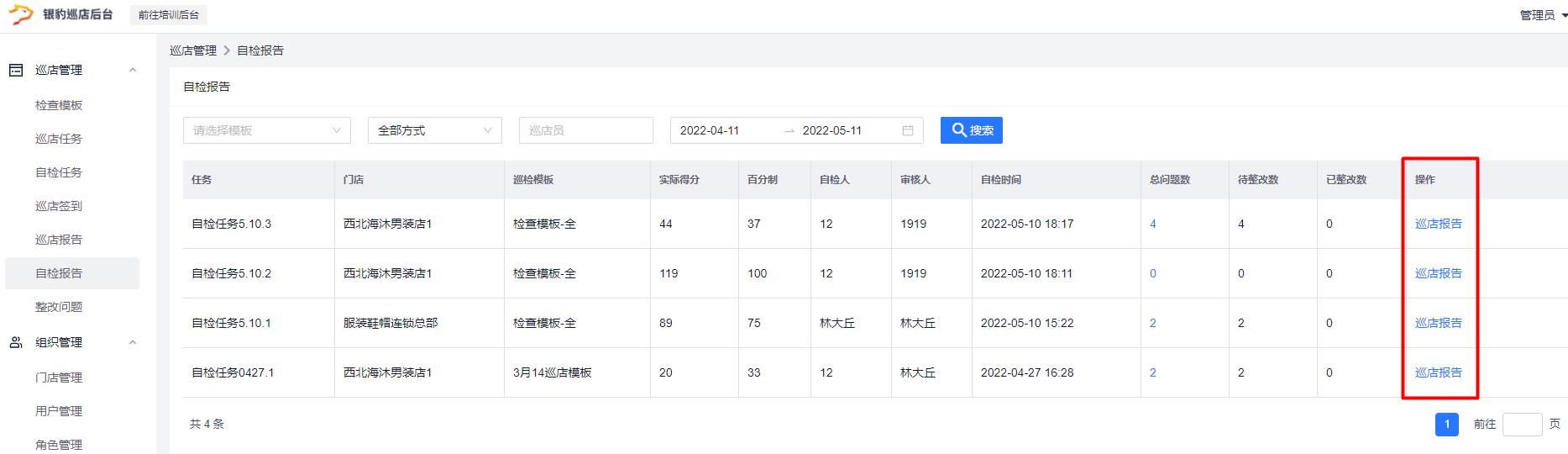Open the 请选择模板 template dropdown
1568x454 pixels.
coord(266,130)
